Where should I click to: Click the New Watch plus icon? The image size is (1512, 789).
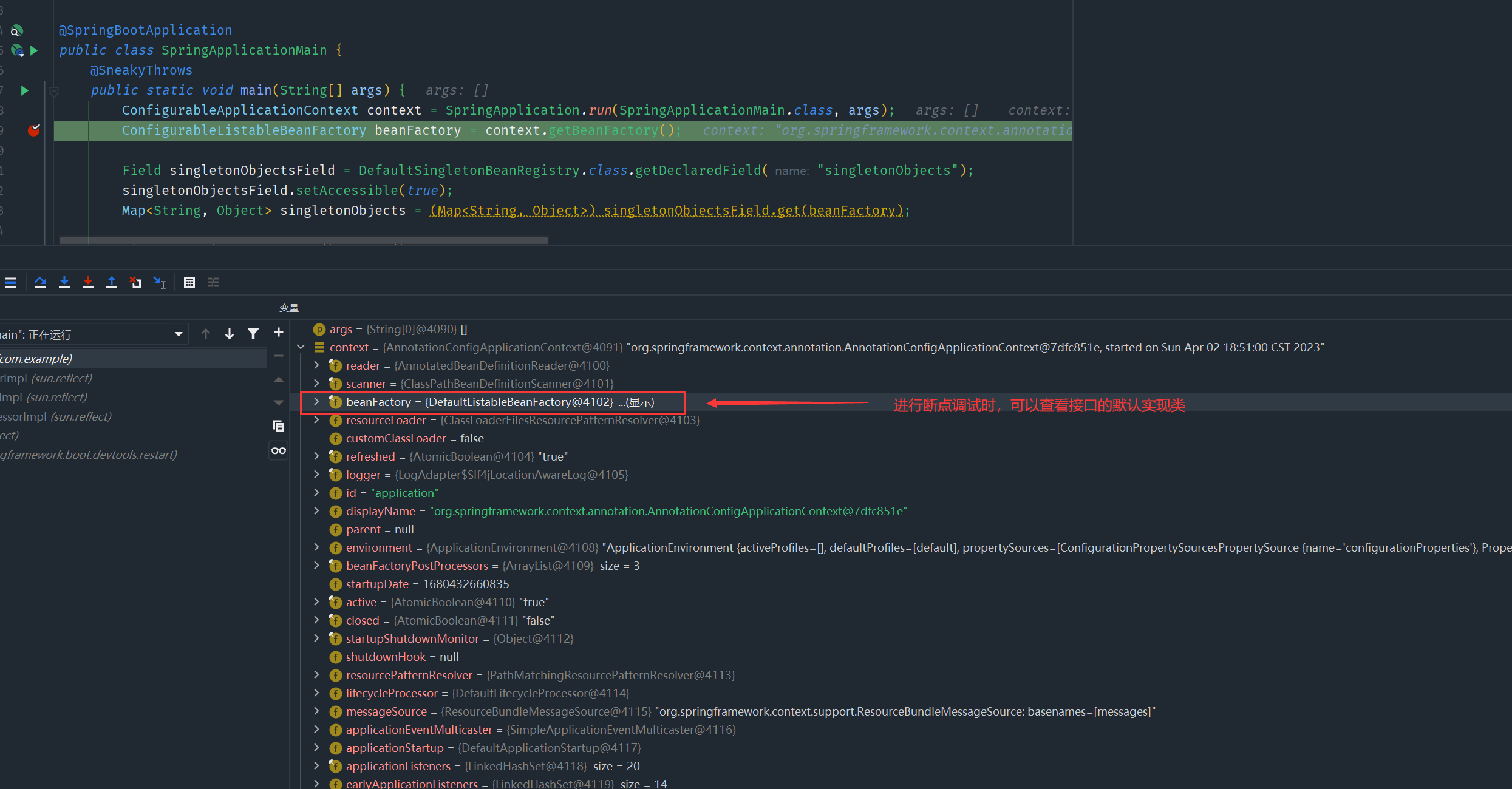(279, 332)
